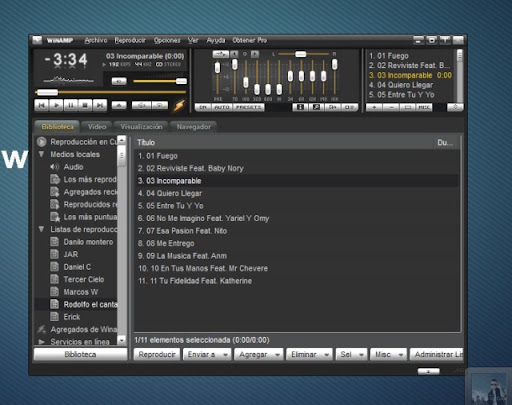Toggle repeat mode button
This screenshot has height=405, width=512.
[160, 105]
